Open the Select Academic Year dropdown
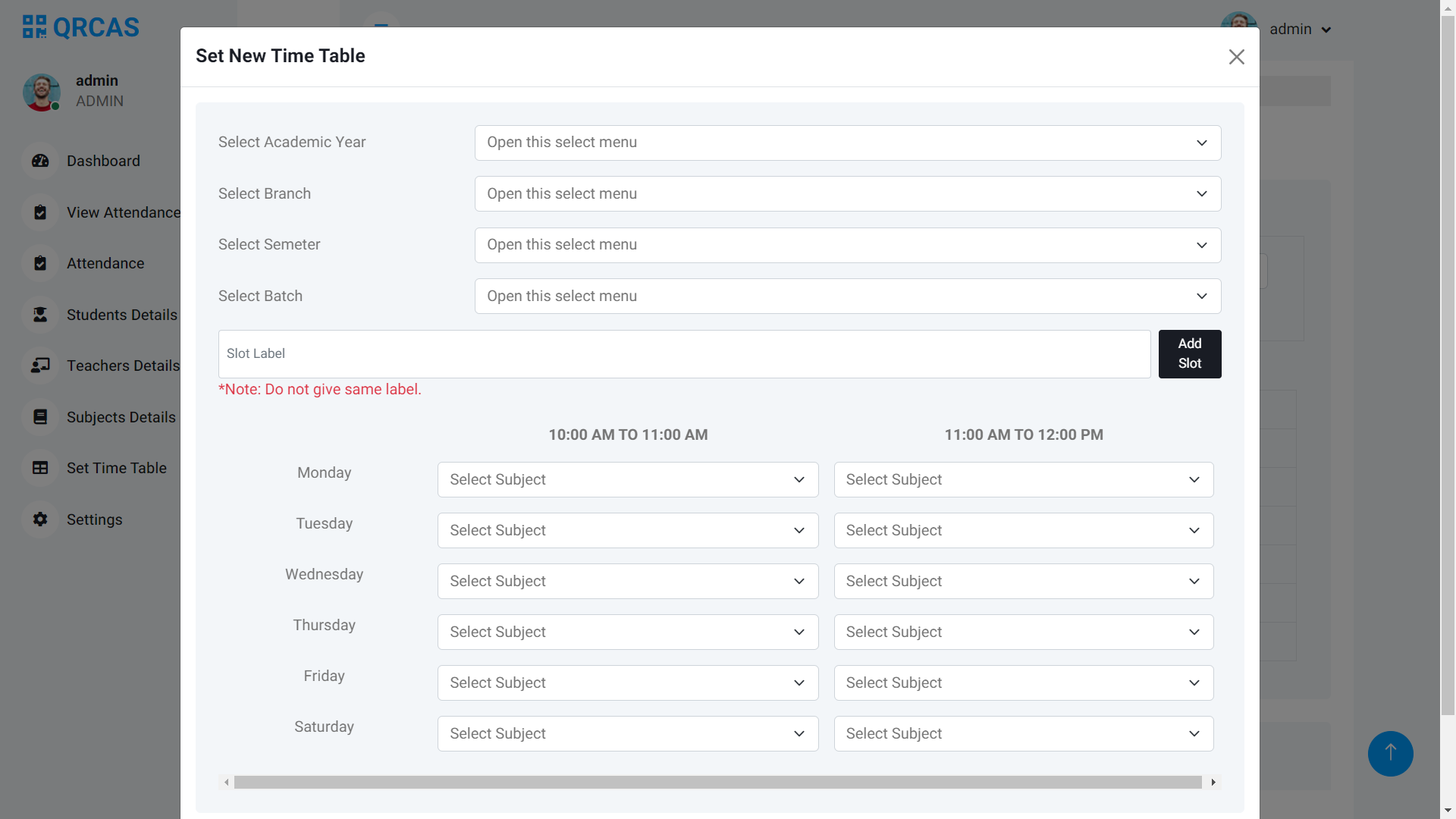The image size is (1456, 819). coord(847,143)
